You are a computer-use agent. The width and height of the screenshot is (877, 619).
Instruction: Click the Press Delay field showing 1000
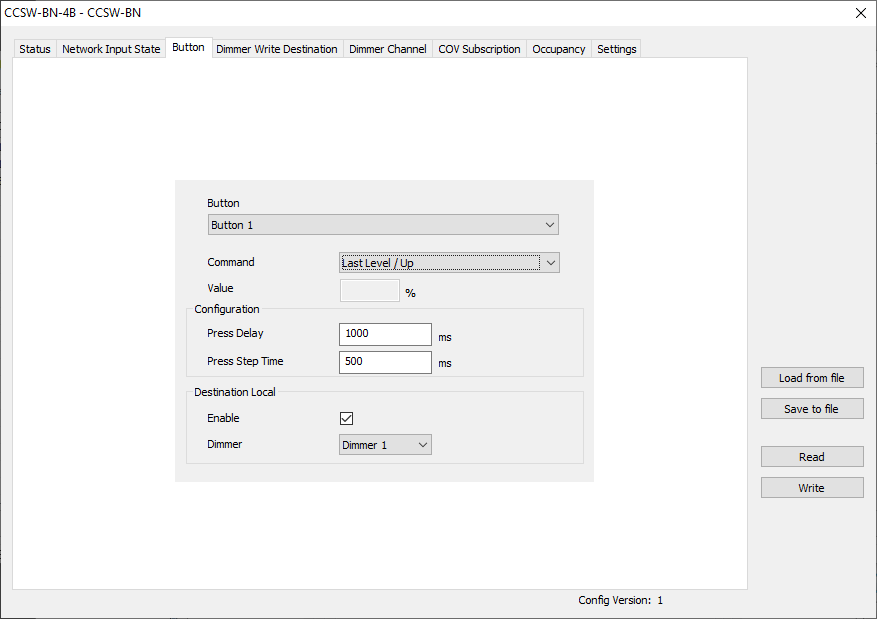[385, 334]
